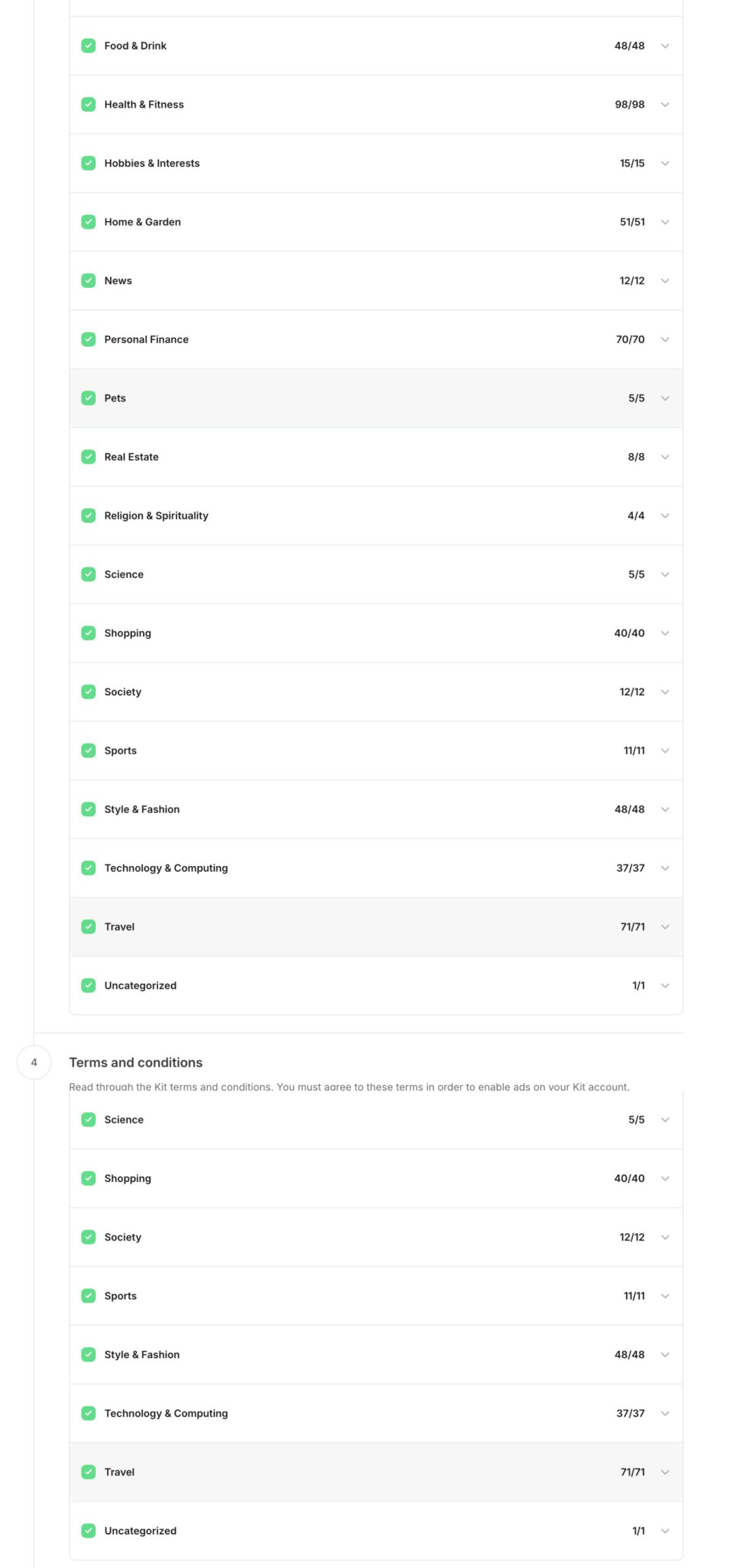Screen dimensions: 737x1568
Task: Click the Religion & Spirituality 4/4 count
Action: tap(635, 516)
